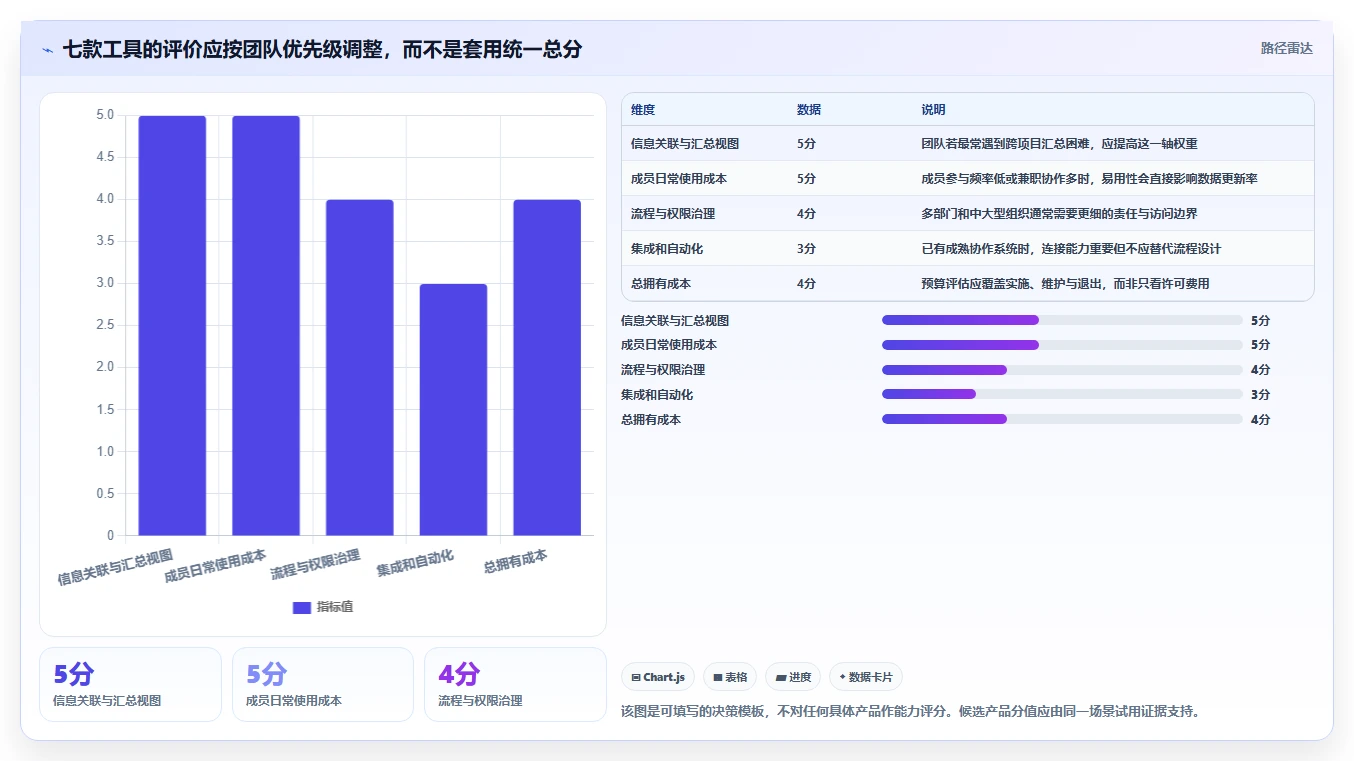The height and width of the screenshot is (761, 1354).
Task: Click the 指标值 legend label
Action: (x=335, y=607)
